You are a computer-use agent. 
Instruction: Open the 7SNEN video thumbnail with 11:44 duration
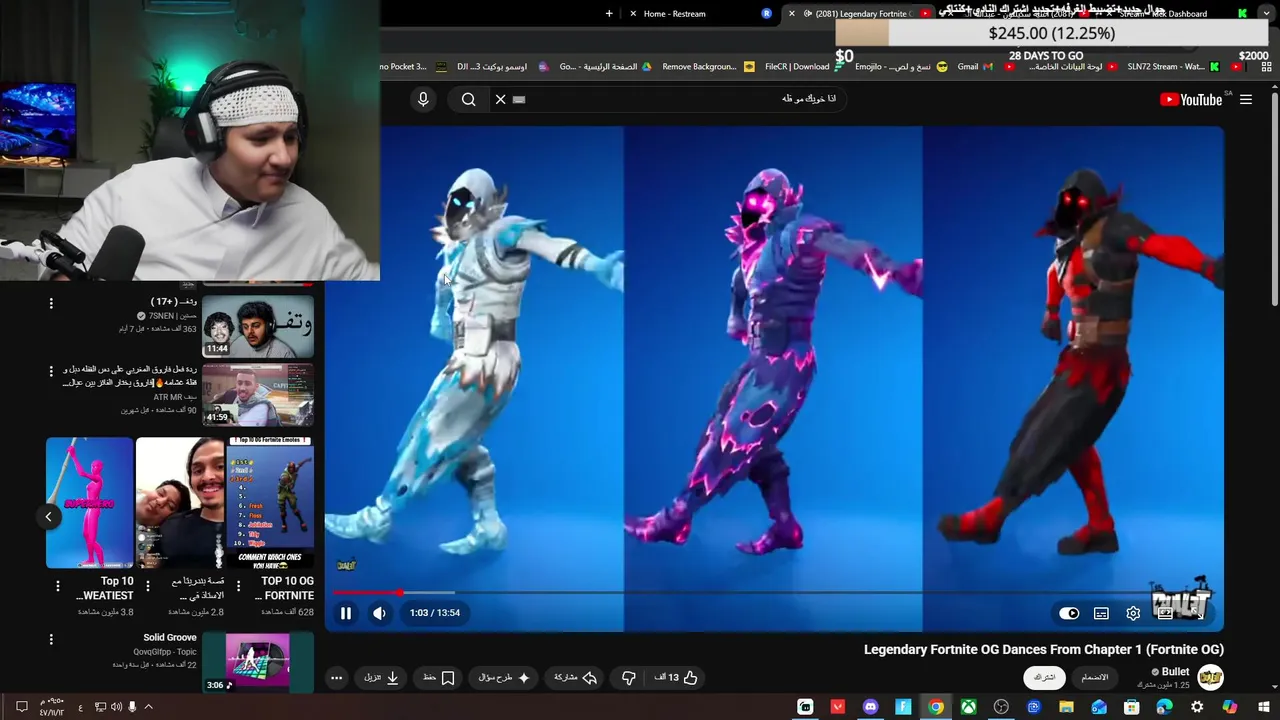(258, 326)
